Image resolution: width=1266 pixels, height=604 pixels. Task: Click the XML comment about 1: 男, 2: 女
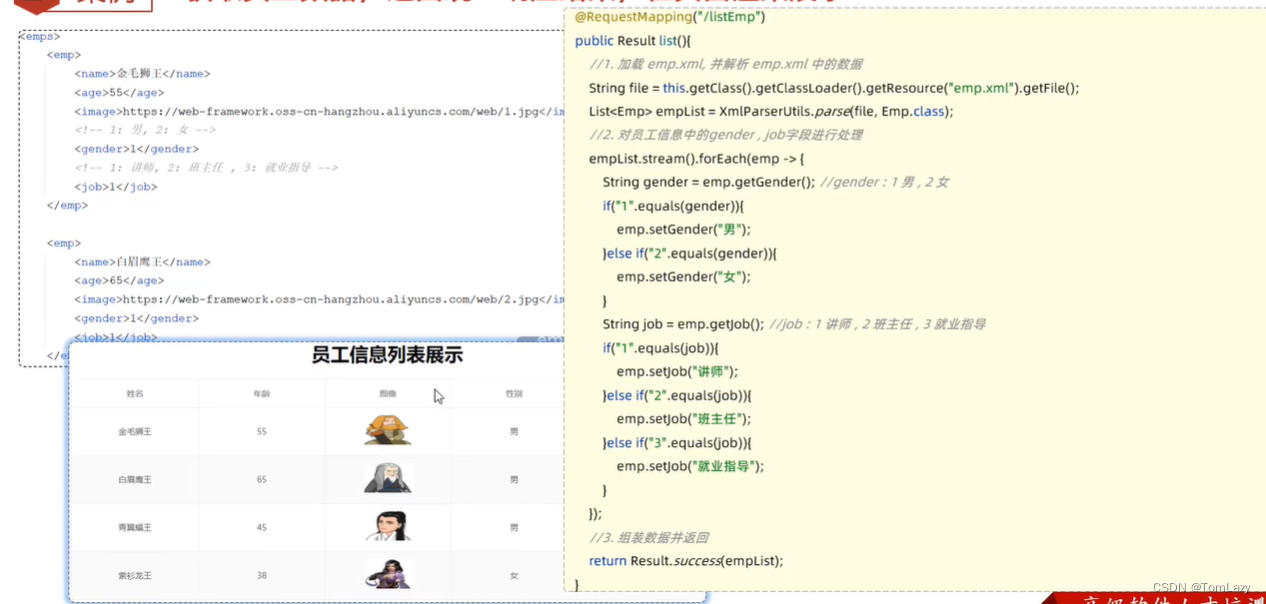tap(145, 130)
